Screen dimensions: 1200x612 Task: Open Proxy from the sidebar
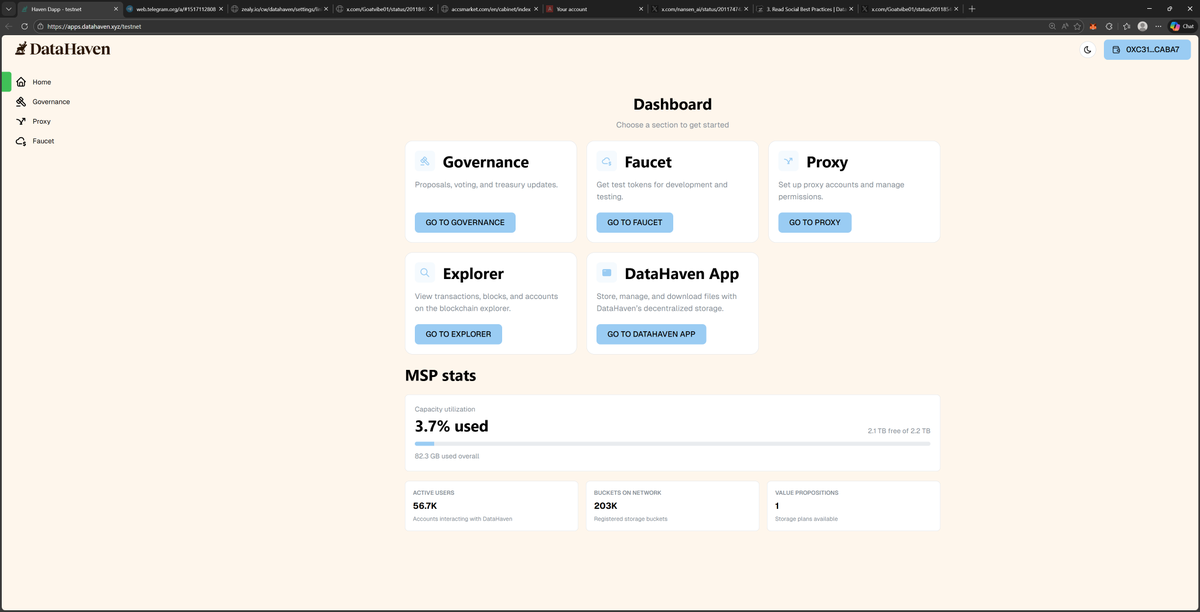[41, 121]
